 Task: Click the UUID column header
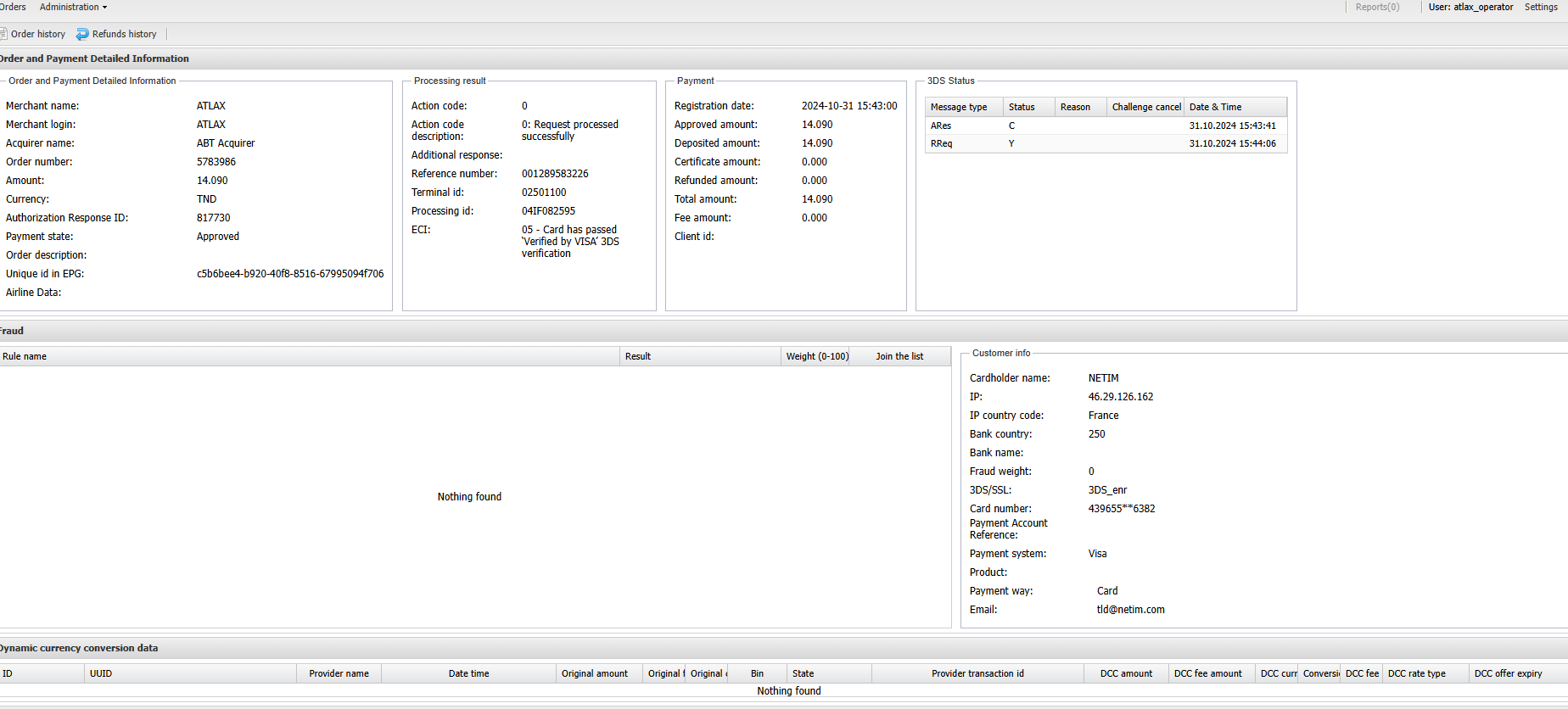coord(101,673)
